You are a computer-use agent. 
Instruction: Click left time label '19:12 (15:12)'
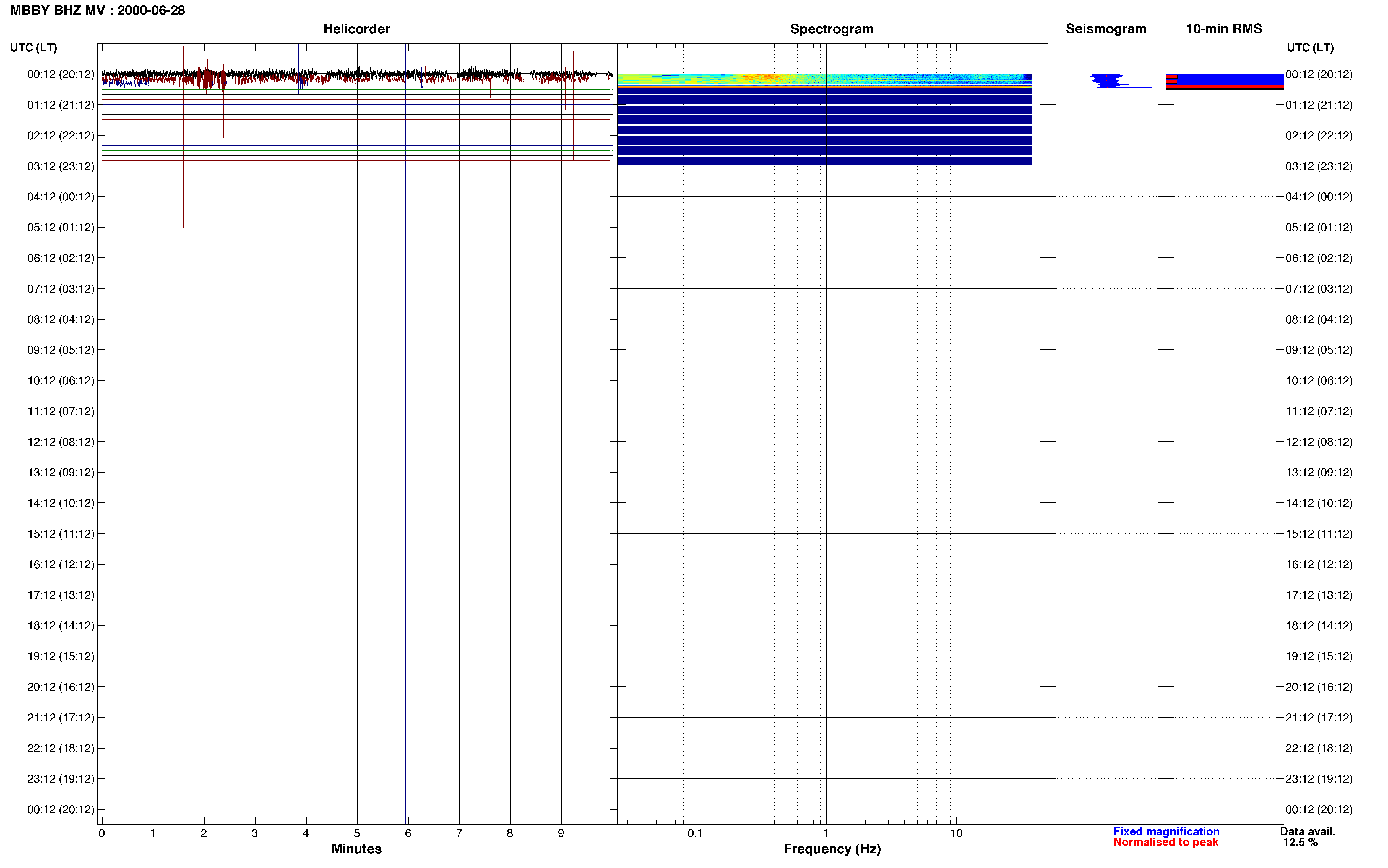(60, 656)
